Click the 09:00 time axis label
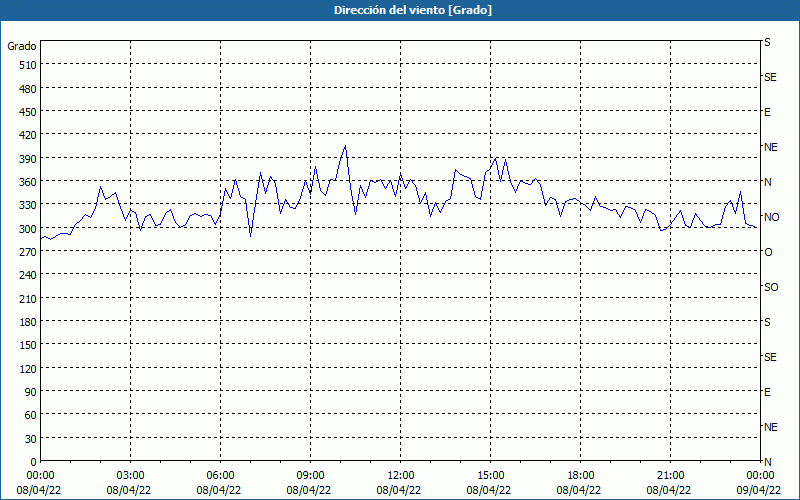800x500 pixels. click(x=310, y=476)
